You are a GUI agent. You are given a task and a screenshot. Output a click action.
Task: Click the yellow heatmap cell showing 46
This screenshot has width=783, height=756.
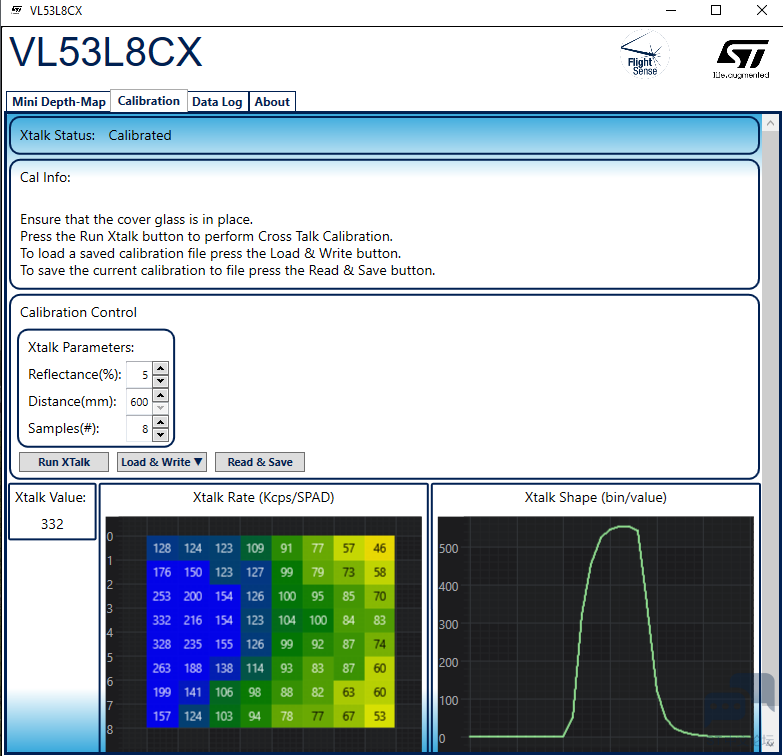pos(379,548)
